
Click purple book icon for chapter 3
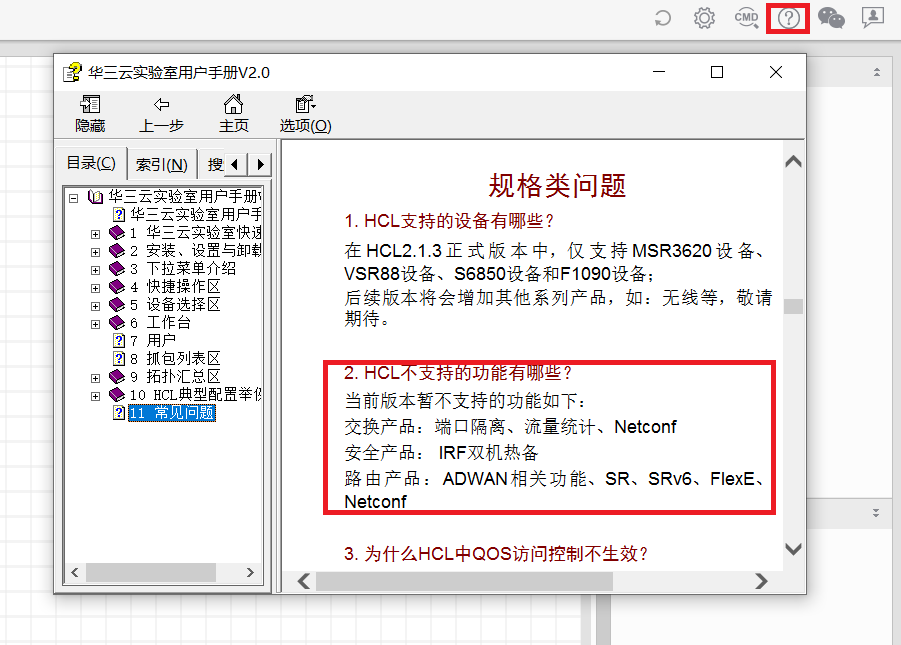pos(117,268)
